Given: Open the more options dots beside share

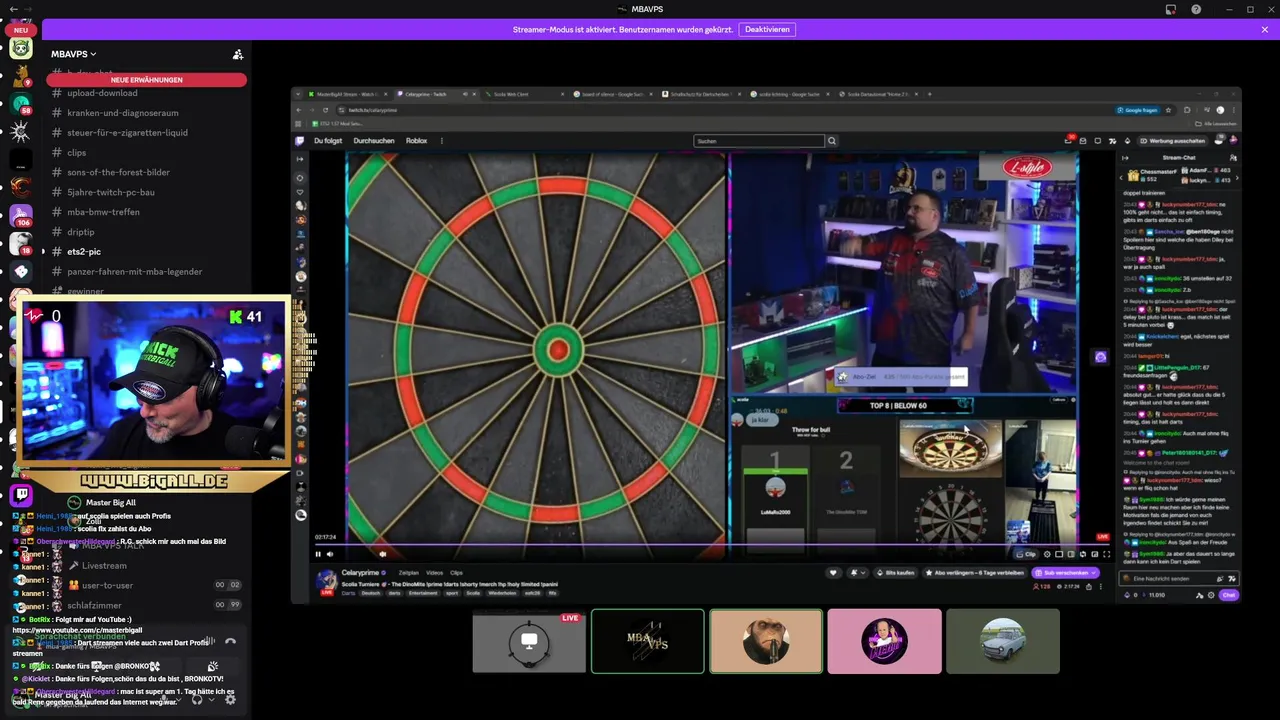Looking at the screenshot, I should 1101,587.
